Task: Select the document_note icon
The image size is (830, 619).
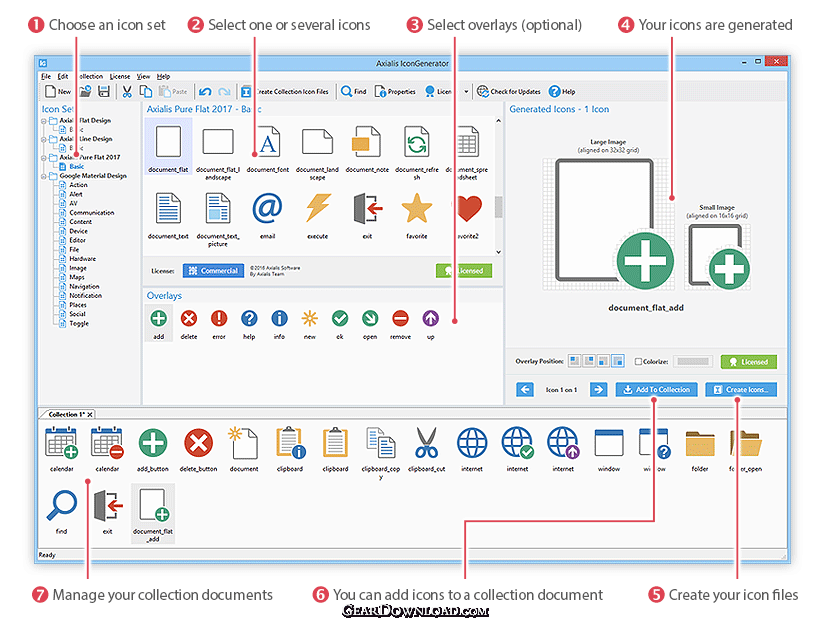Action: 367,149
